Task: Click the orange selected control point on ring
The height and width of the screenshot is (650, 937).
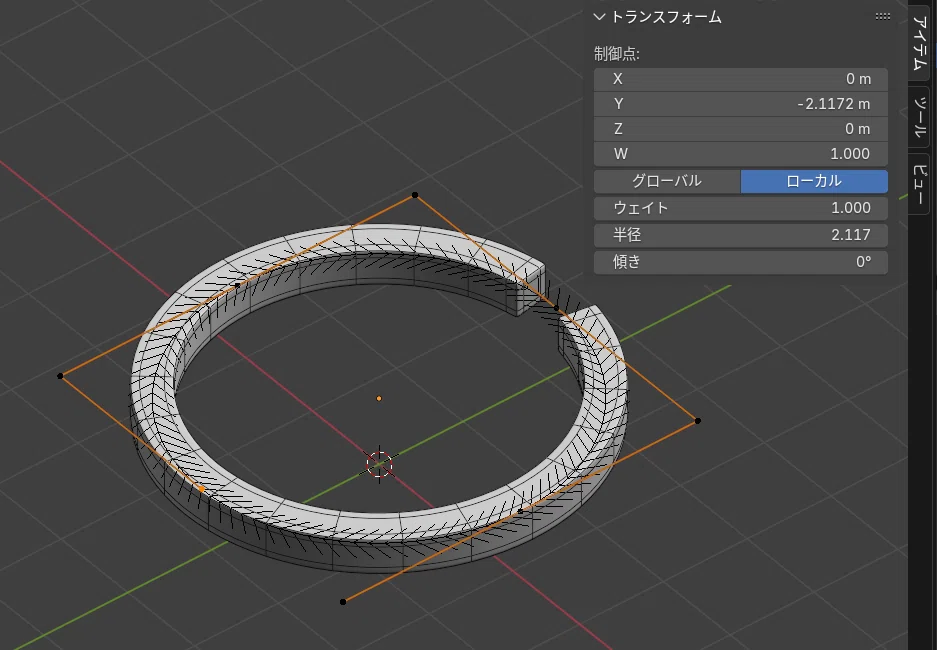Action: (x=202, y=489)
